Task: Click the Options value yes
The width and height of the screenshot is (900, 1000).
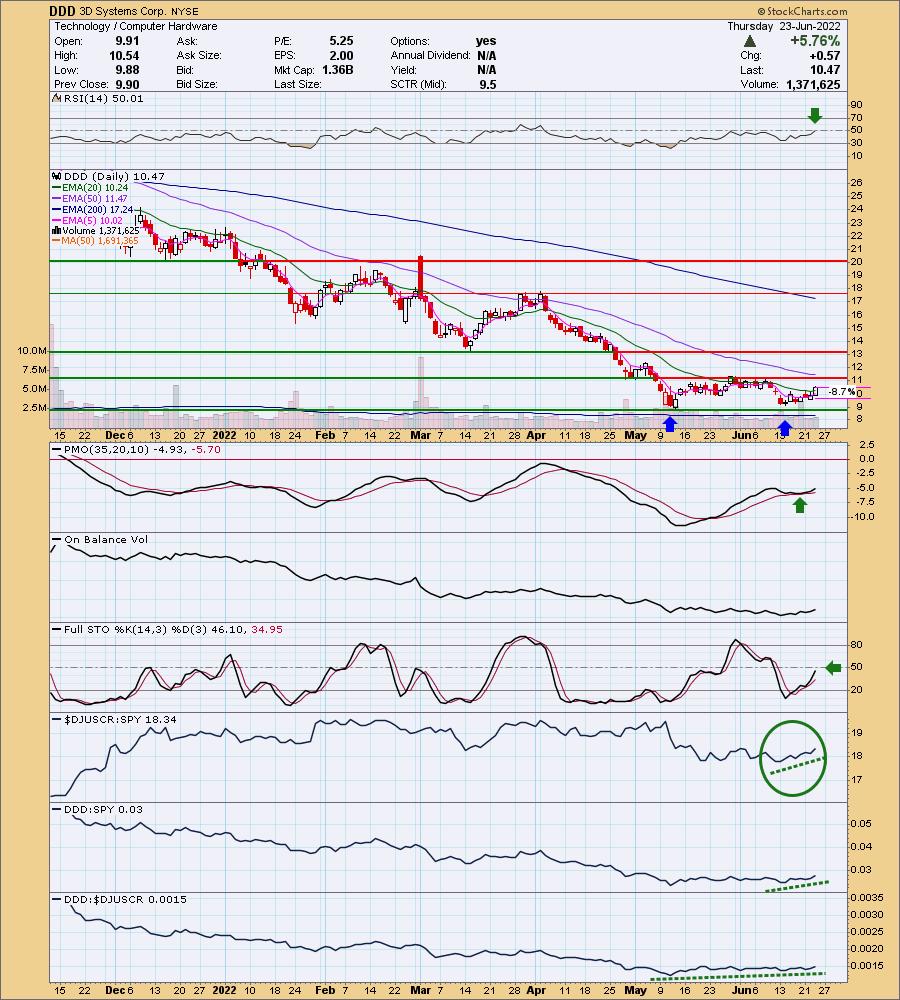Action: point(486,41)
